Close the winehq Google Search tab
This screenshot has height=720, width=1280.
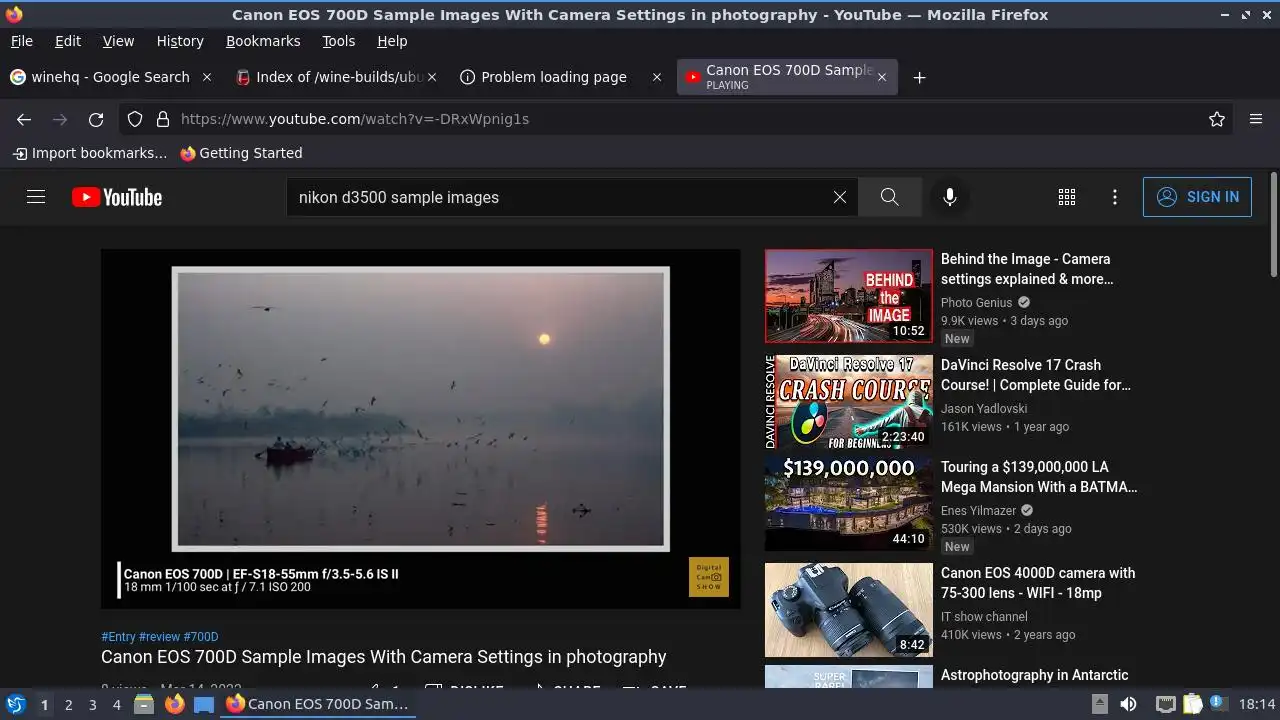point(207,77)
